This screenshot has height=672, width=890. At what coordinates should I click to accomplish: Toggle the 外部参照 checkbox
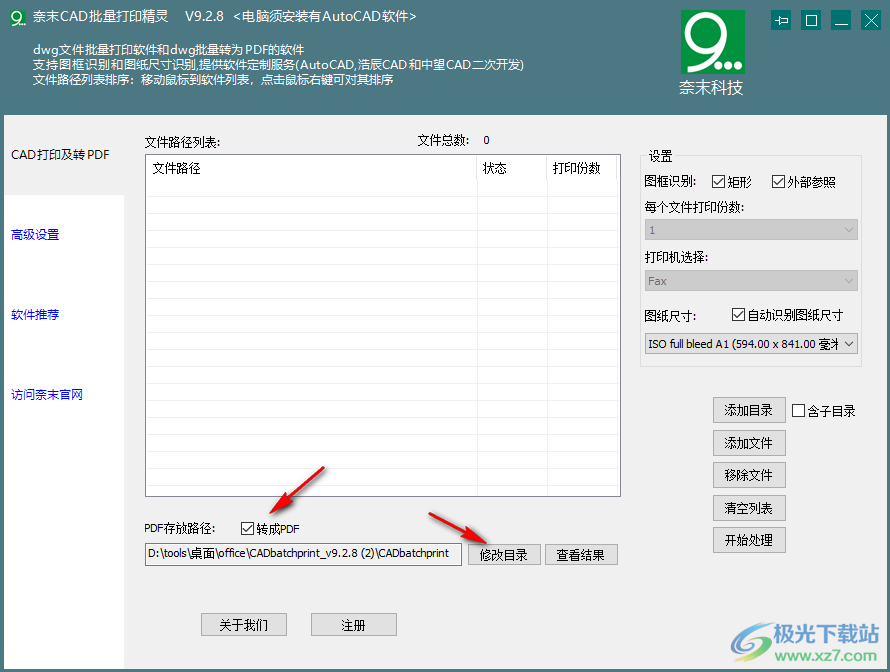click(778, 182)
